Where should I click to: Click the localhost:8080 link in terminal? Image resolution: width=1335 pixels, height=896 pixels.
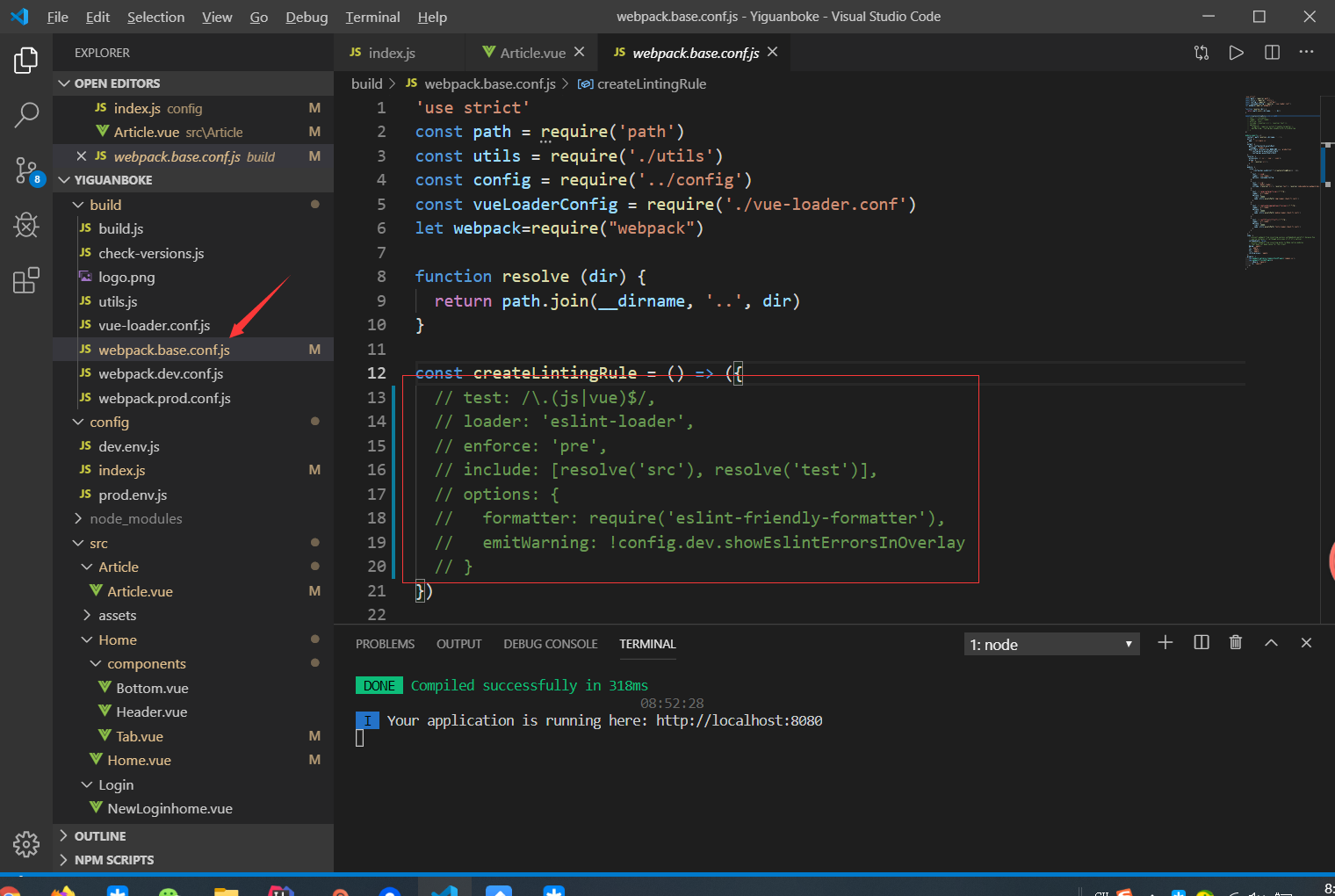739,720
